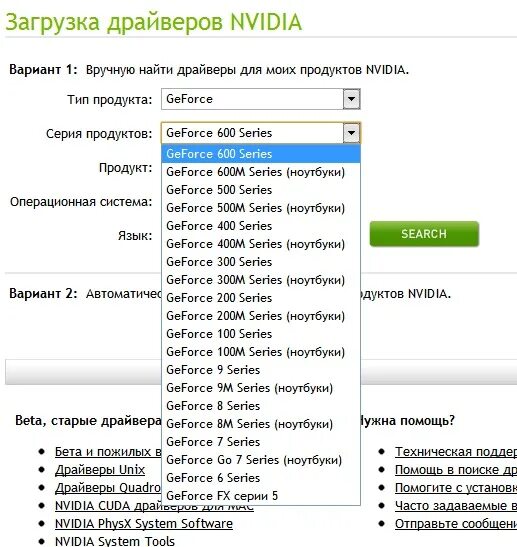Open the Часто задаваемые вопросы link
Image resolution: width=517 pixels, height=547 pixels.
click(x=456, y=506)
